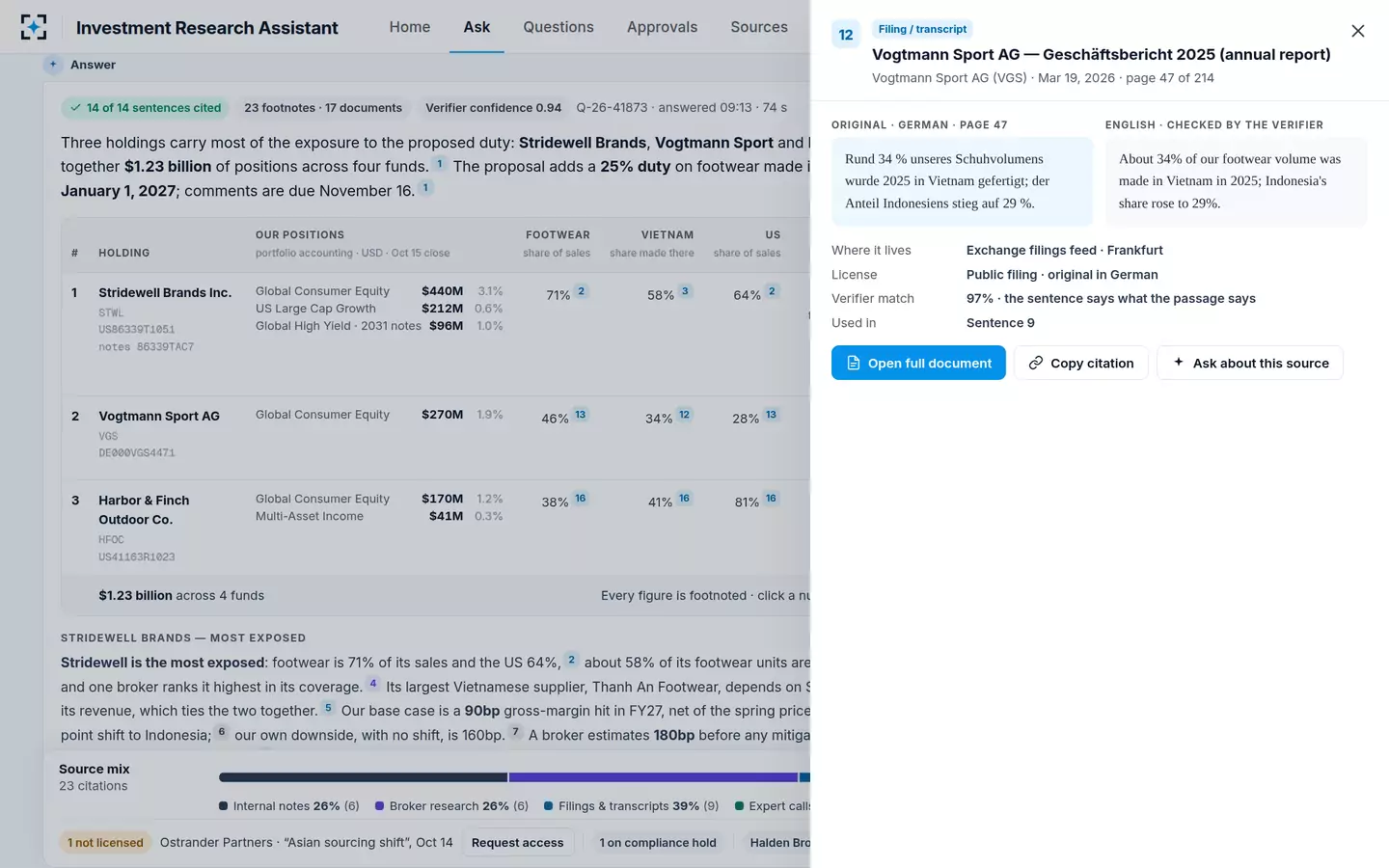
Task: Open the full Vogtmann annual report document
Action: tap(918, 363)
